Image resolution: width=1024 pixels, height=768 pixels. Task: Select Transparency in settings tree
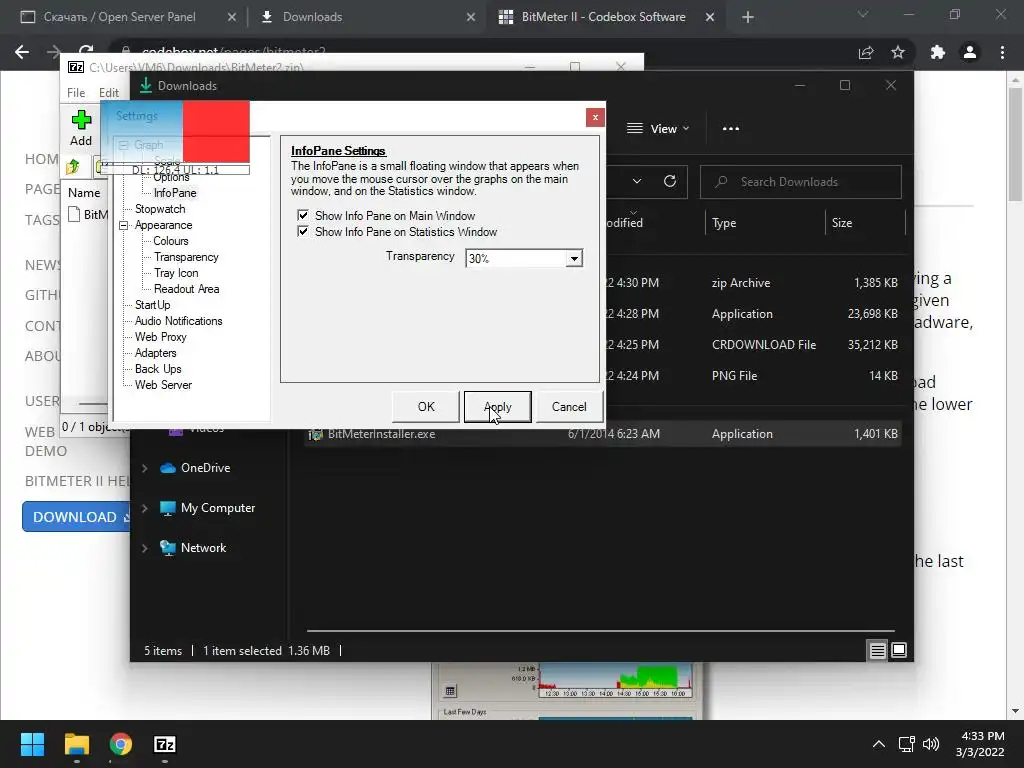(186, 257)
